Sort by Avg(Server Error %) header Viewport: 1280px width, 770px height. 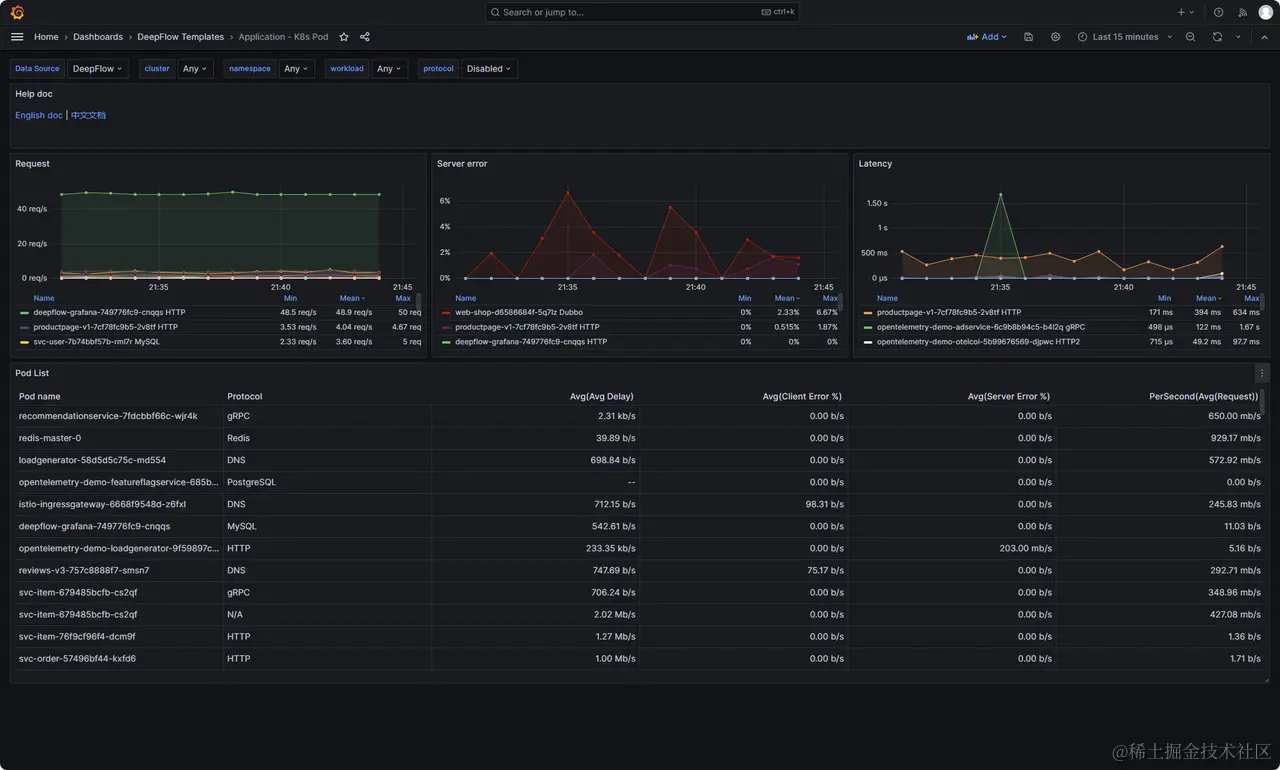point(1009,397)
